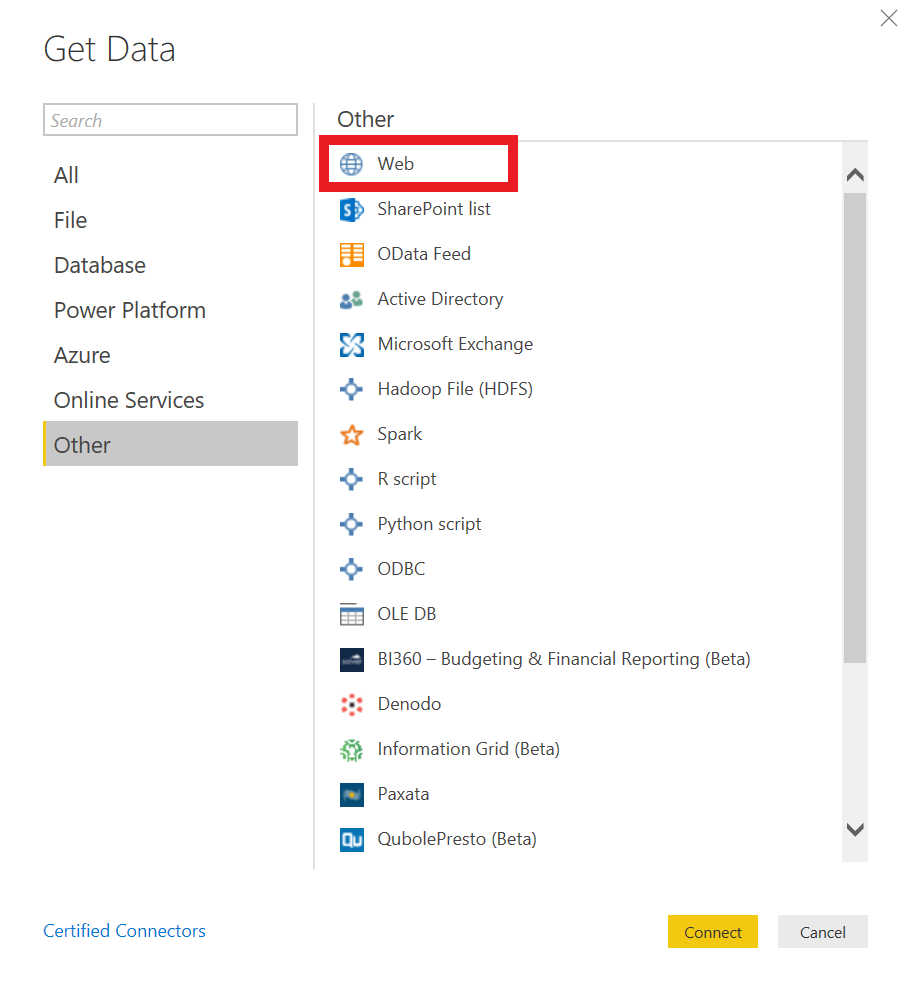Click the Search input box

pos(170,120)
